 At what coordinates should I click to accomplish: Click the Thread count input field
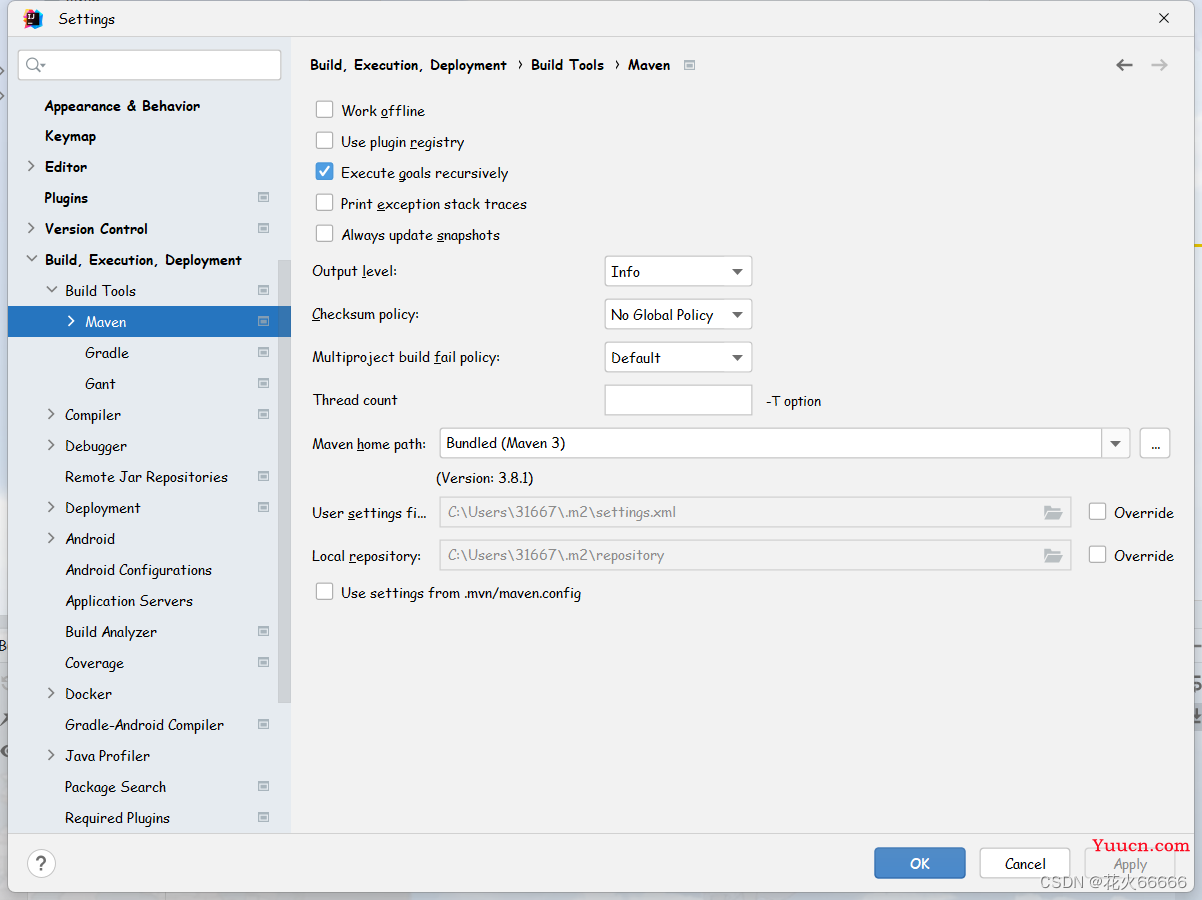678,400
